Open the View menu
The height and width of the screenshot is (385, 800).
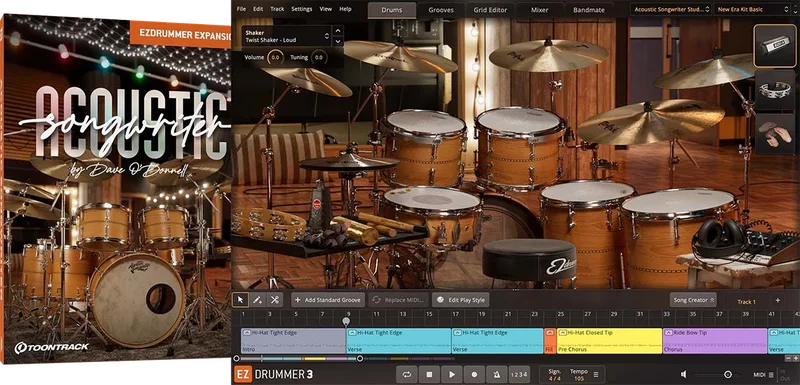point(326,9)
